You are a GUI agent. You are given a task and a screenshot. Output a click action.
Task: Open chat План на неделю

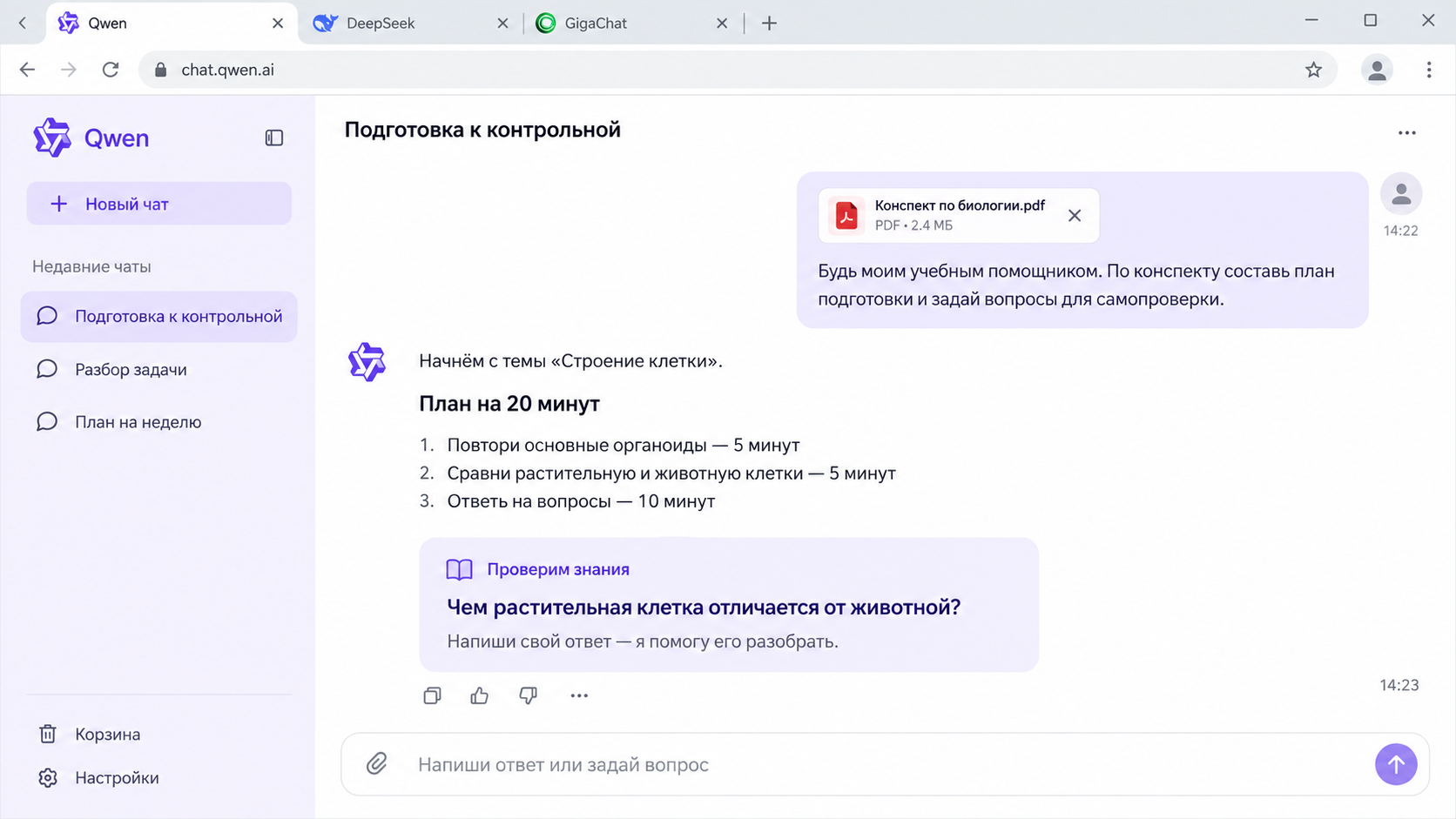pyautogui.click(x=159, y=421)
